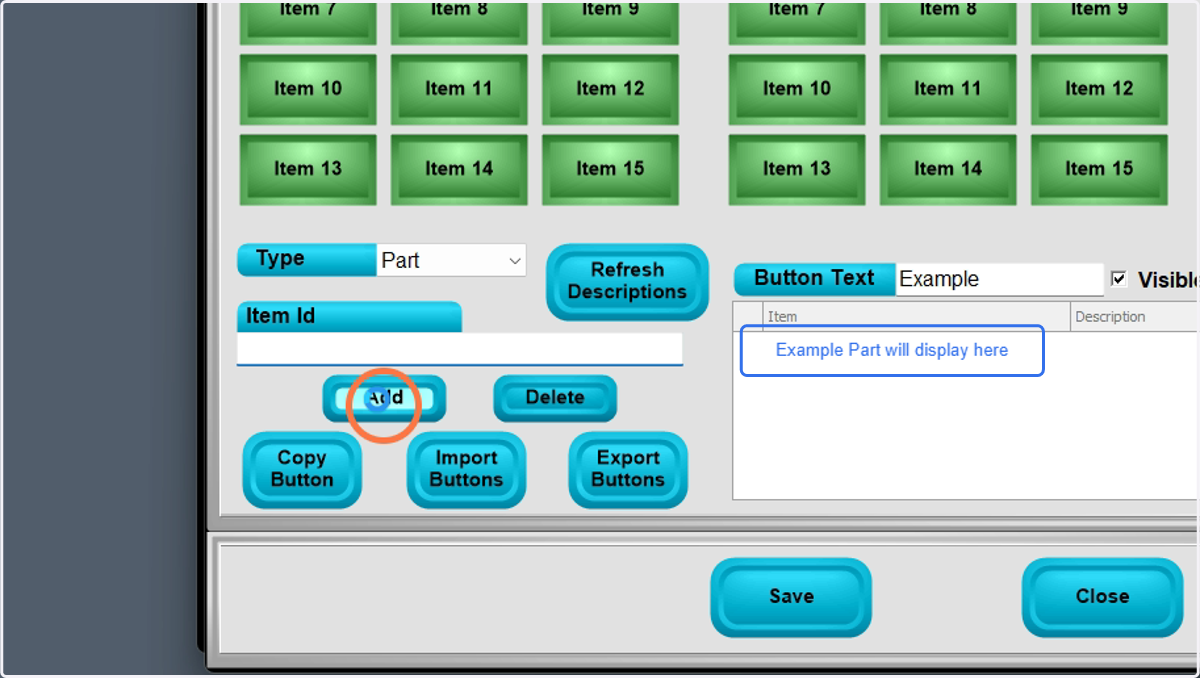1200x678 pixels.
Task: Click the Description column header
Action: [x=1135, y=316]
